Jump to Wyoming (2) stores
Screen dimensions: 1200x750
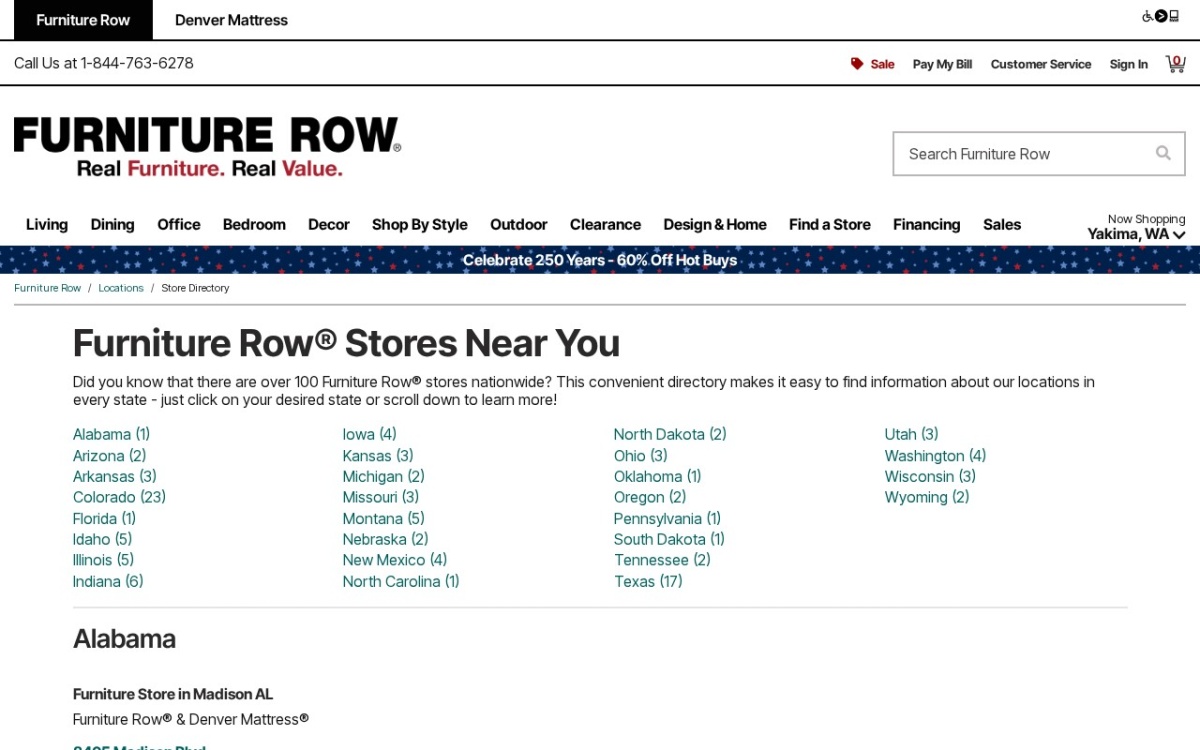[927, 497]
